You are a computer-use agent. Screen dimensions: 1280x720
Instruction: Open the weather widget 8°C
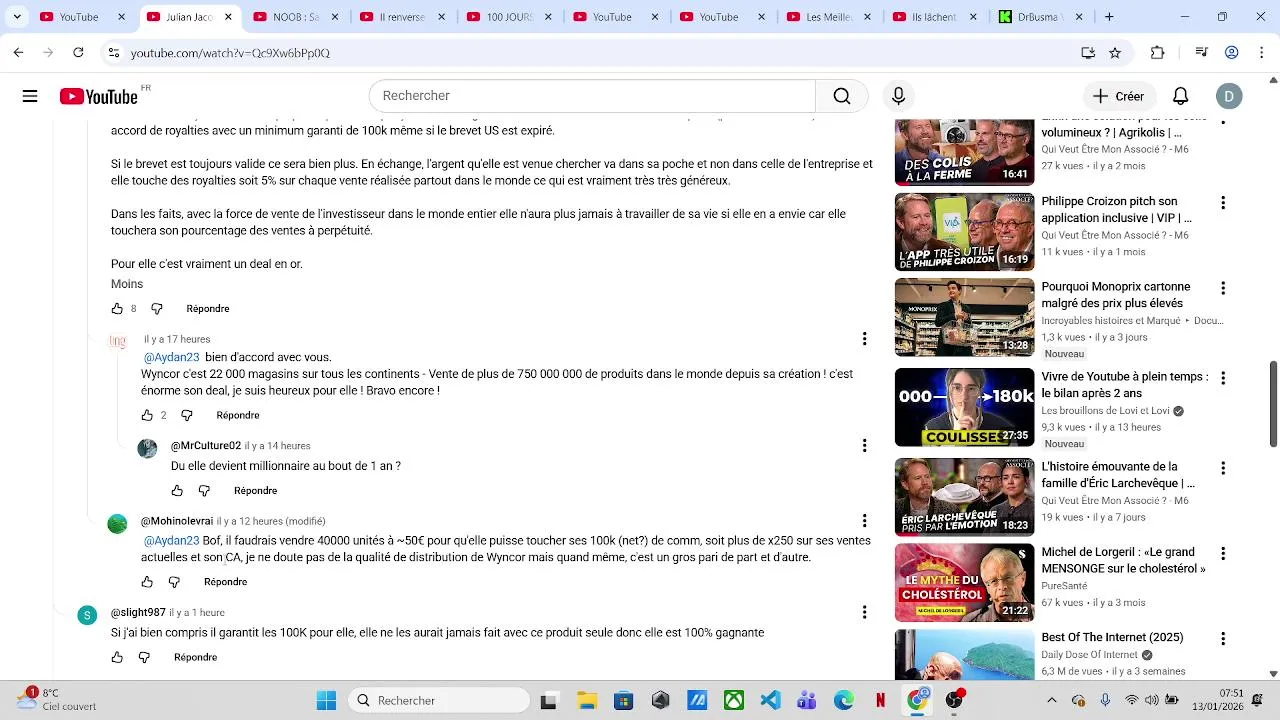57,700
